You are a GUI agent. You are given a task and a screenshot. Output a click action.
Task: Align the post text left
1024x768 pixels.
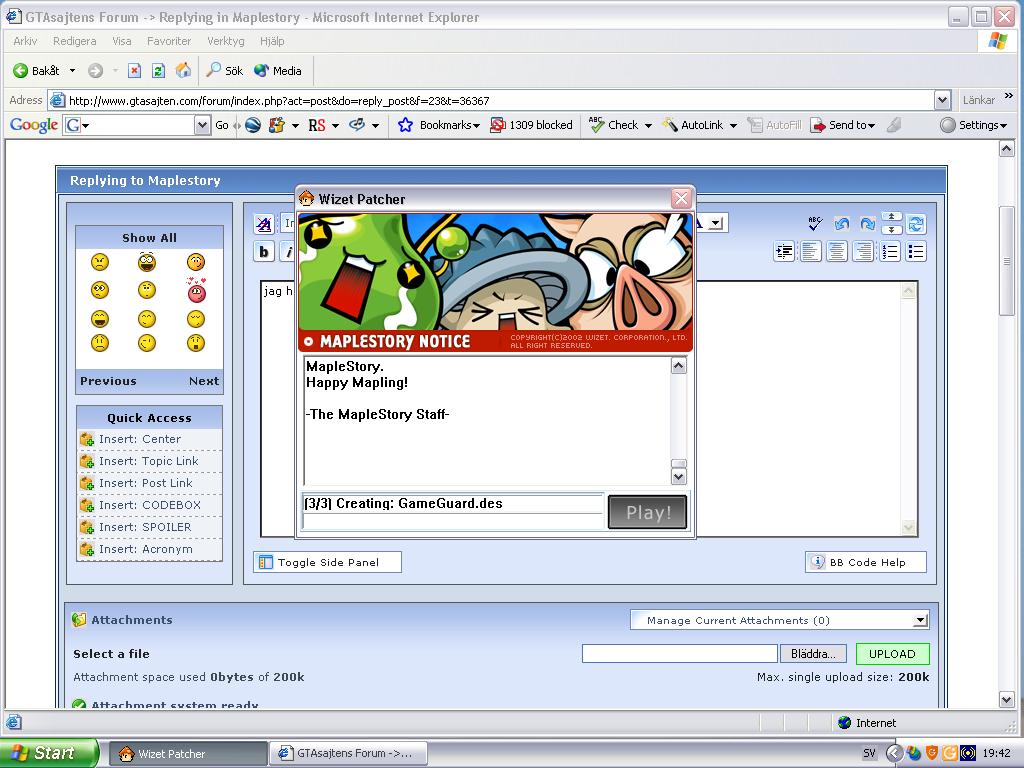[810, 251]
